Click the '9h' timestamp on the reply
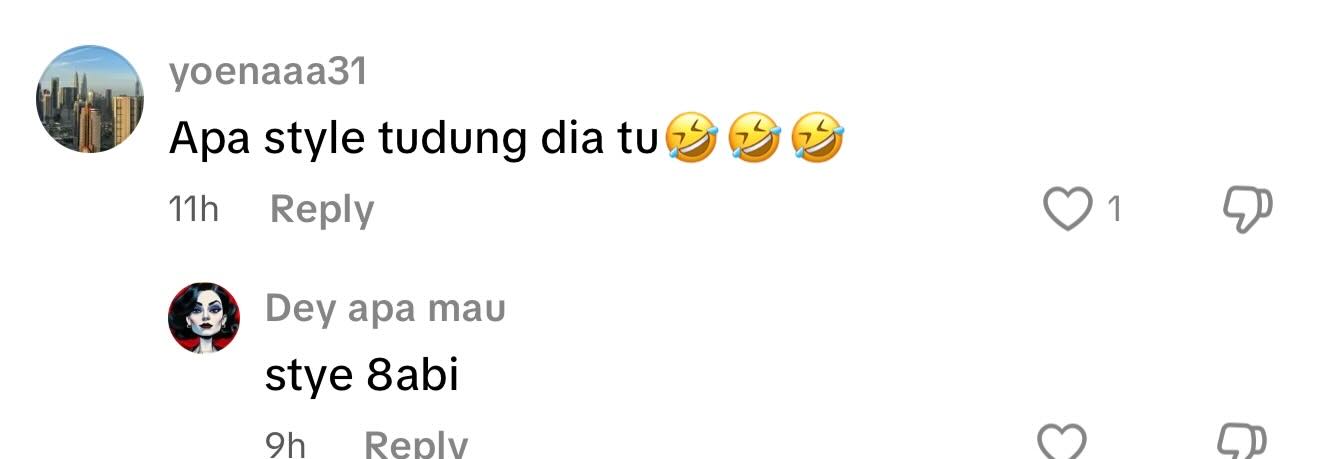Screen dimensions: 1320x459 coord(285,444)
